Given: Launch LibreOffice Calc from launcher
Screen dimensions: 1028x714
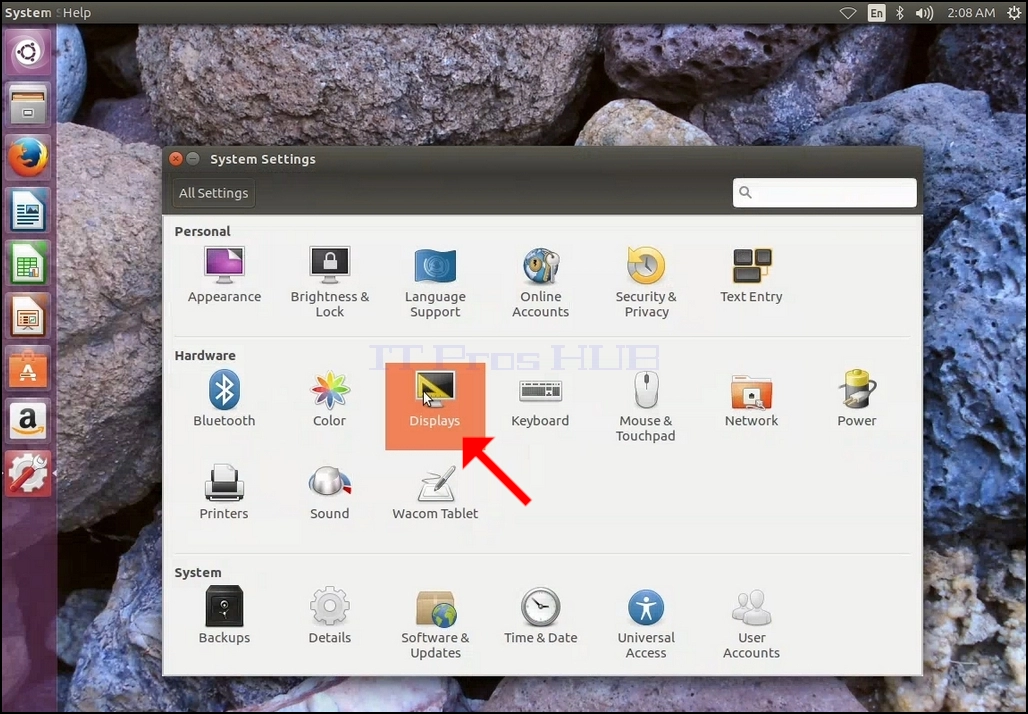Looking at the screenshot, I should click(x=28, y=262).
